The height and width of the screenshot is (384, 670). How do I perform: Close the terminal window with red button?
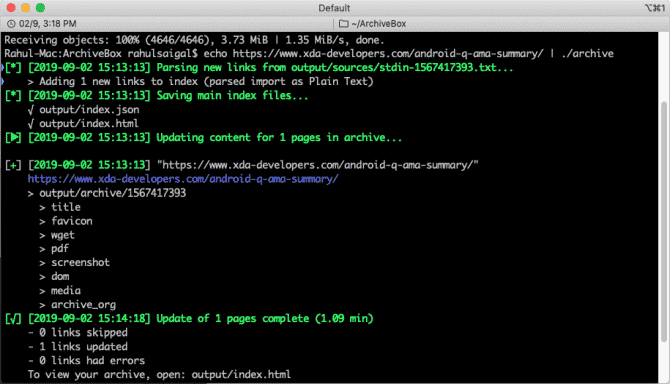11,8
